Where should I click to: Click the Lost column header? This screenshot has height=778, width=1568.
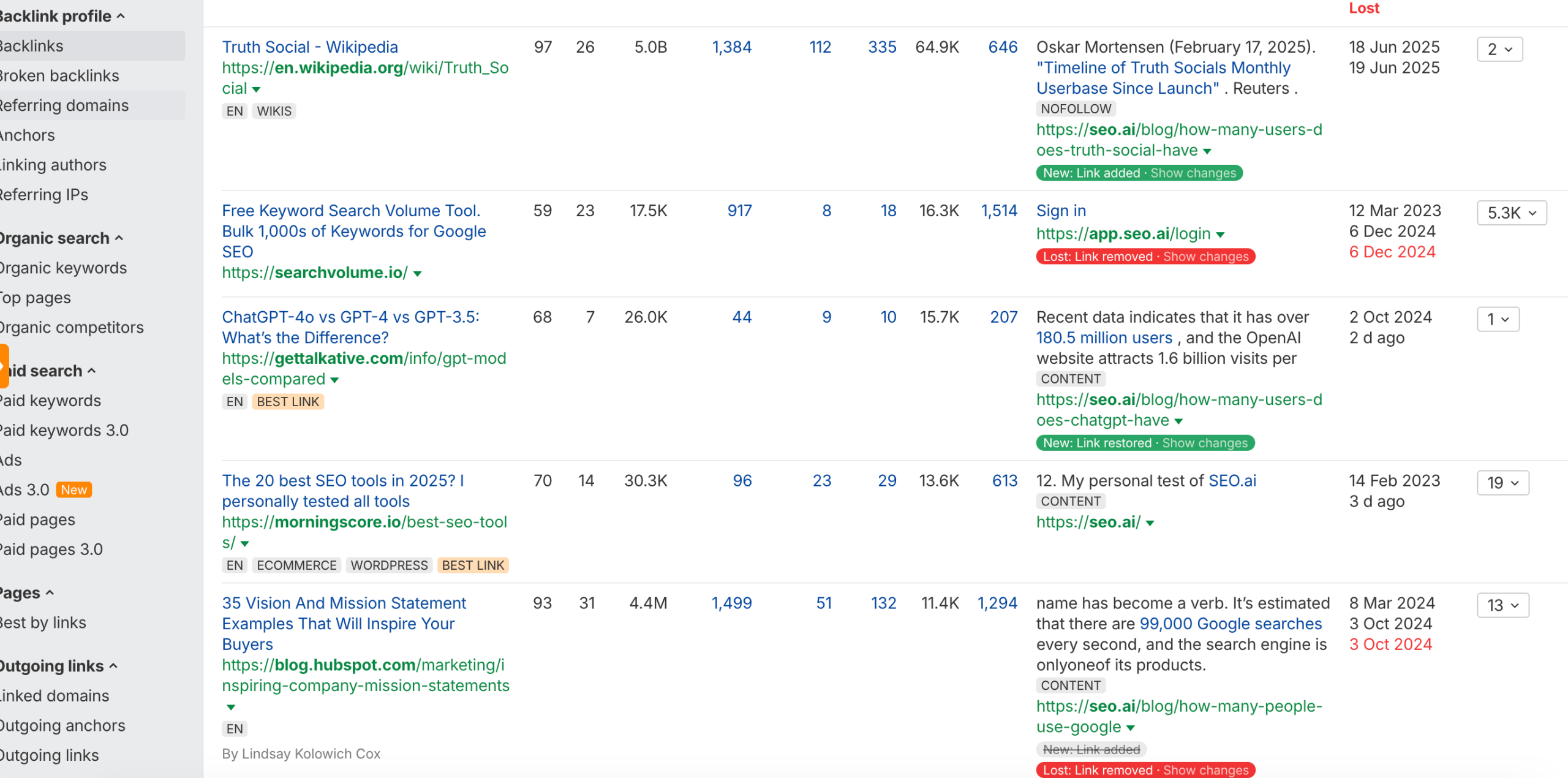1364,8
